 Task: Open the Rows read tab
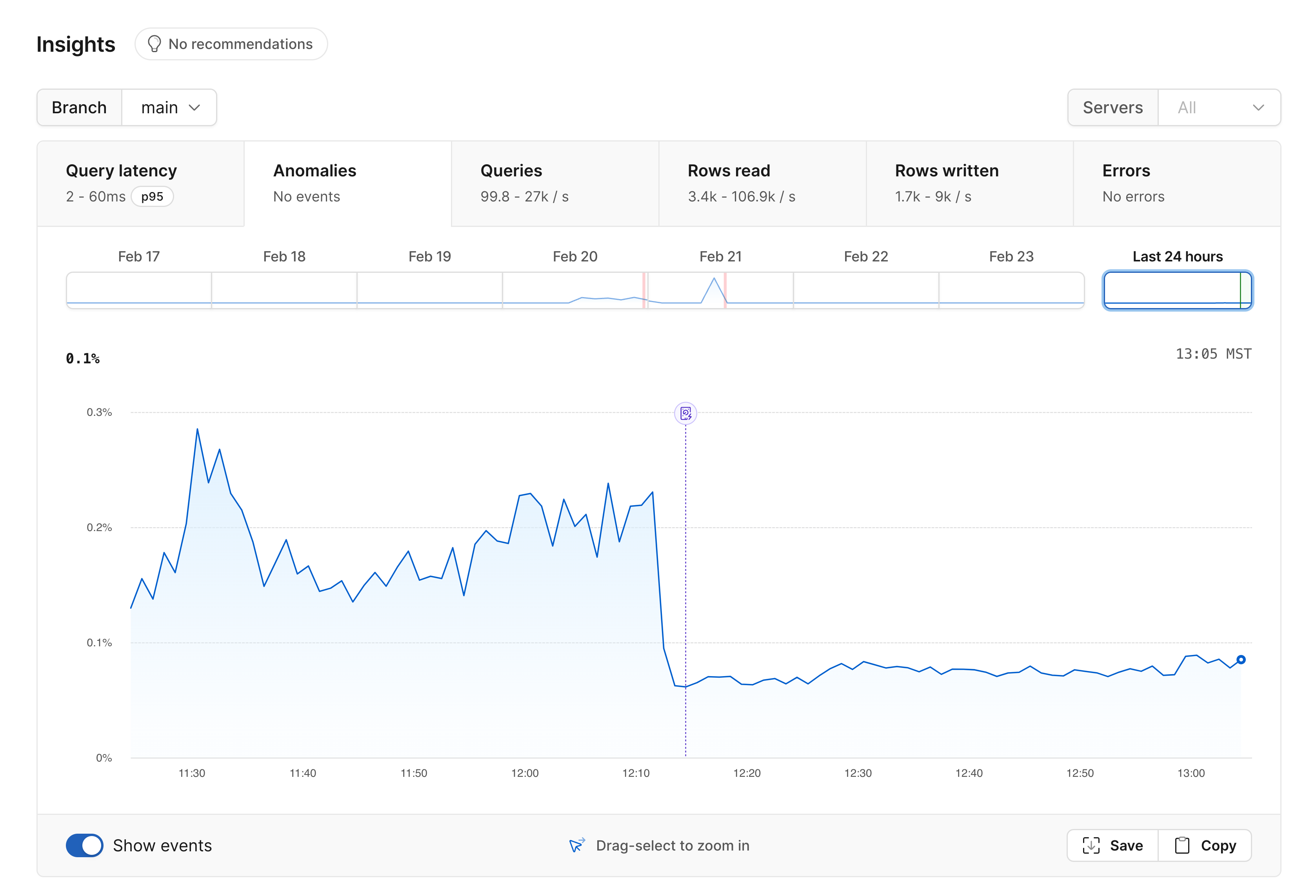click(762, 183)
